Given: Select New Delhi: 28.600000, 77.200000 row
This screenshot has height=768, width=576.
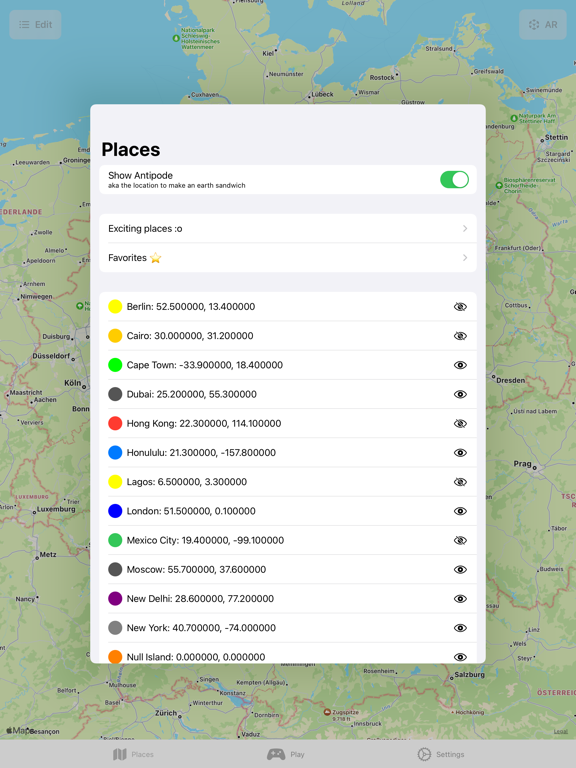Looking at the screenshot, I should (x=288, y=599).
